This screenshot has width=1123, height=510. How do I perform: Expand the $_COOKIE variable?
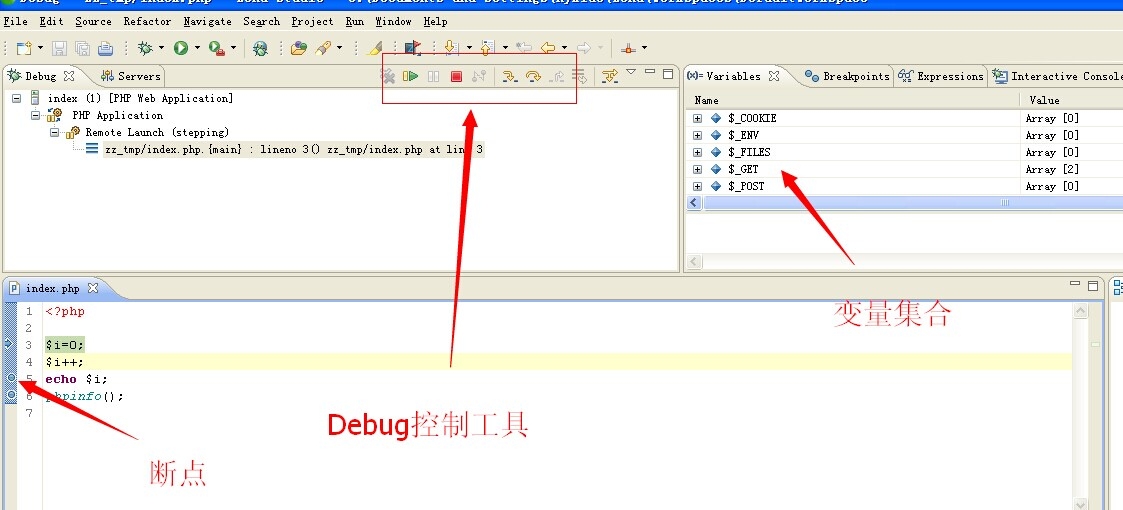(x=698, y=118)
